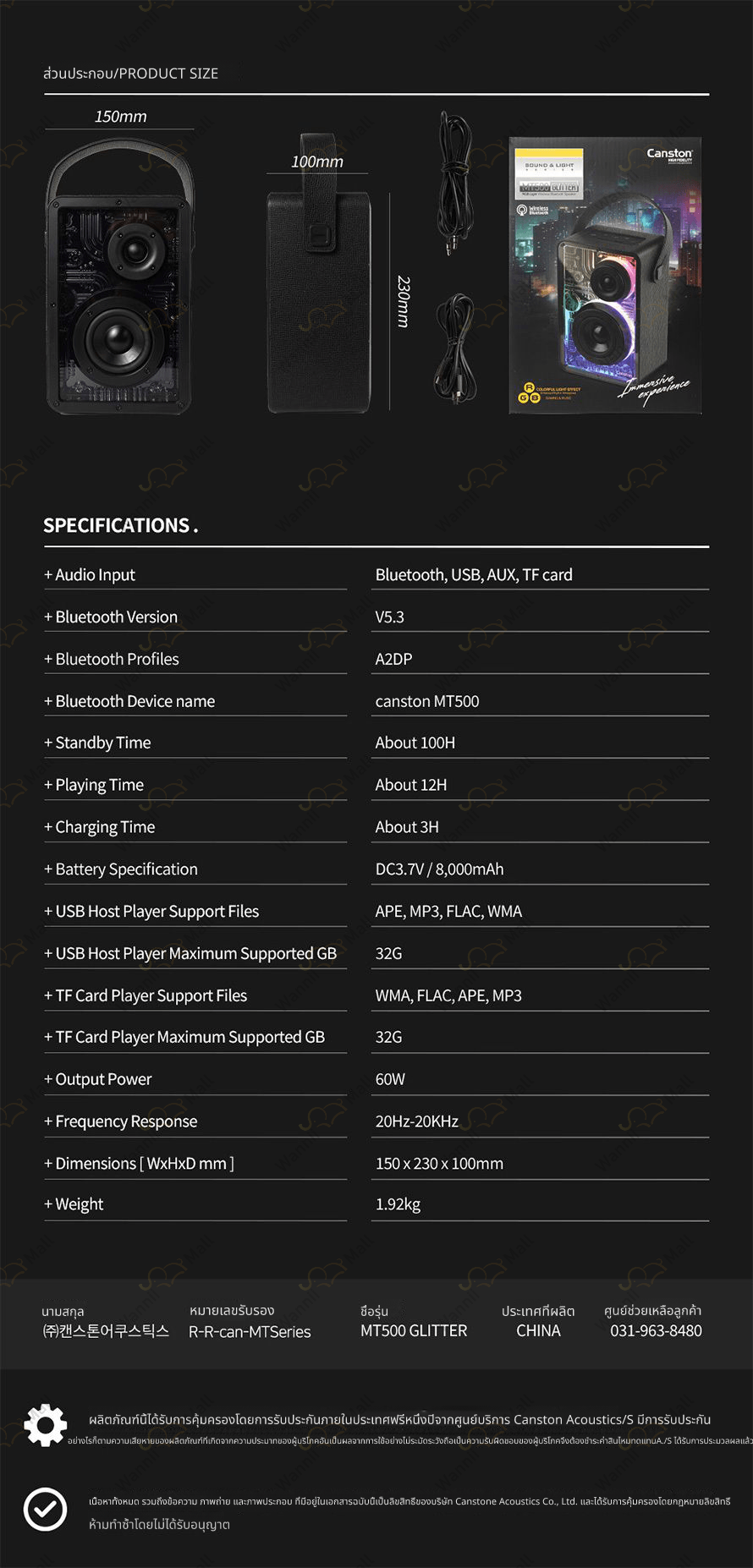Click the SPECIFICATIONS heading

tap(121, 525)
